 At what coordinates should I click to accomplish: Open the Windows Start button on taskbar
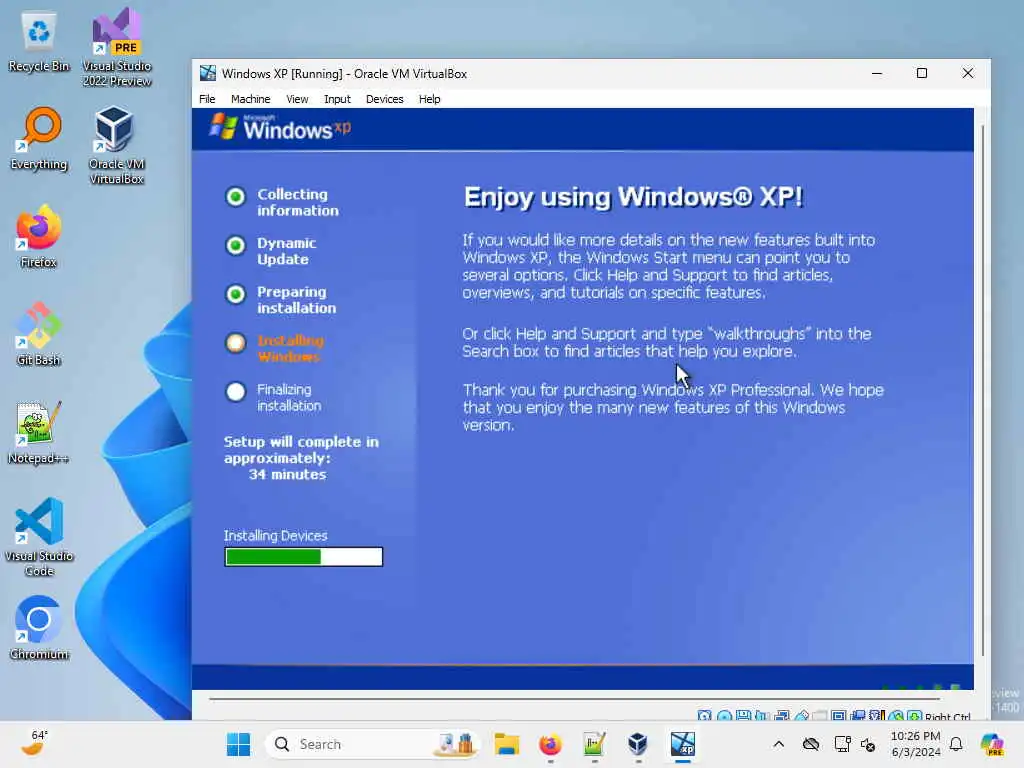238,744
